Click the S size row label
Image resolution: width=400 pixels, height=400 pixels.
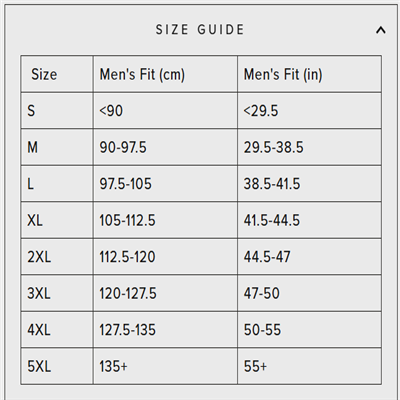pyautogui.click(x=31, y=111)
